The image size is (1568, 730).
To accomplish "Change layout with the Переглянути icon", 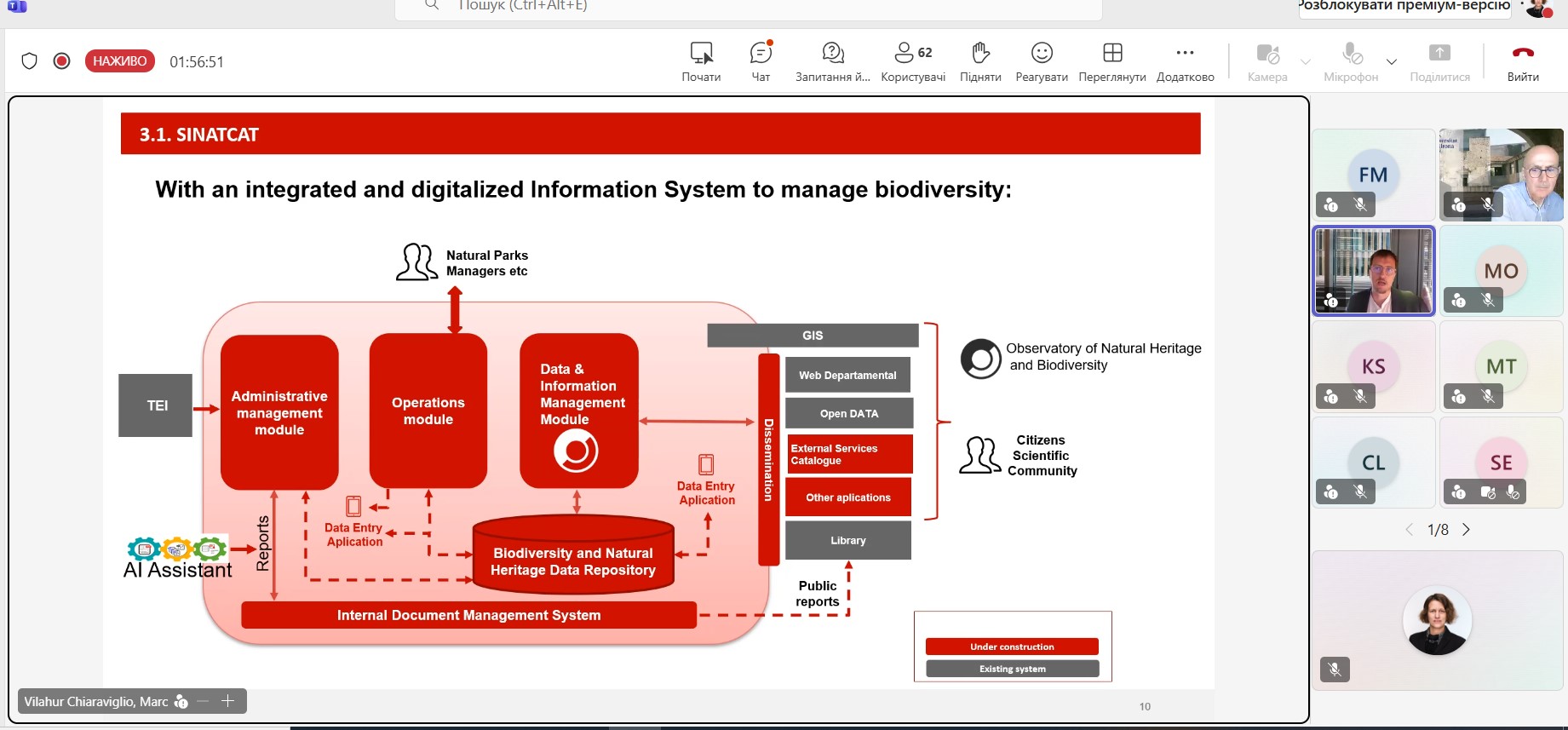I will click(1111, 61).
